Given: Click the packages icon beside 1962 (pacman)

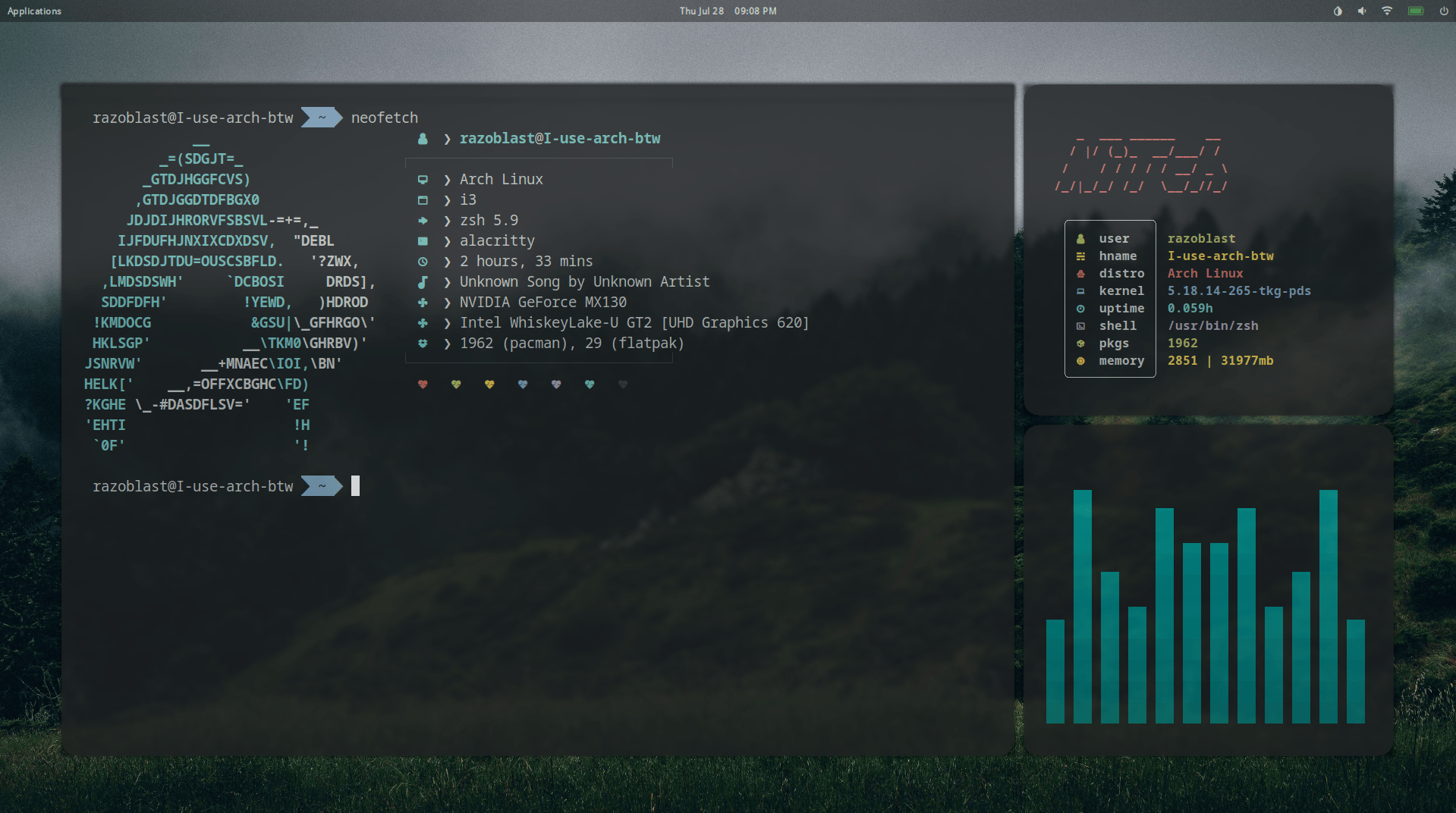Looking at the screenshot, I should click(x=423, y=344).
